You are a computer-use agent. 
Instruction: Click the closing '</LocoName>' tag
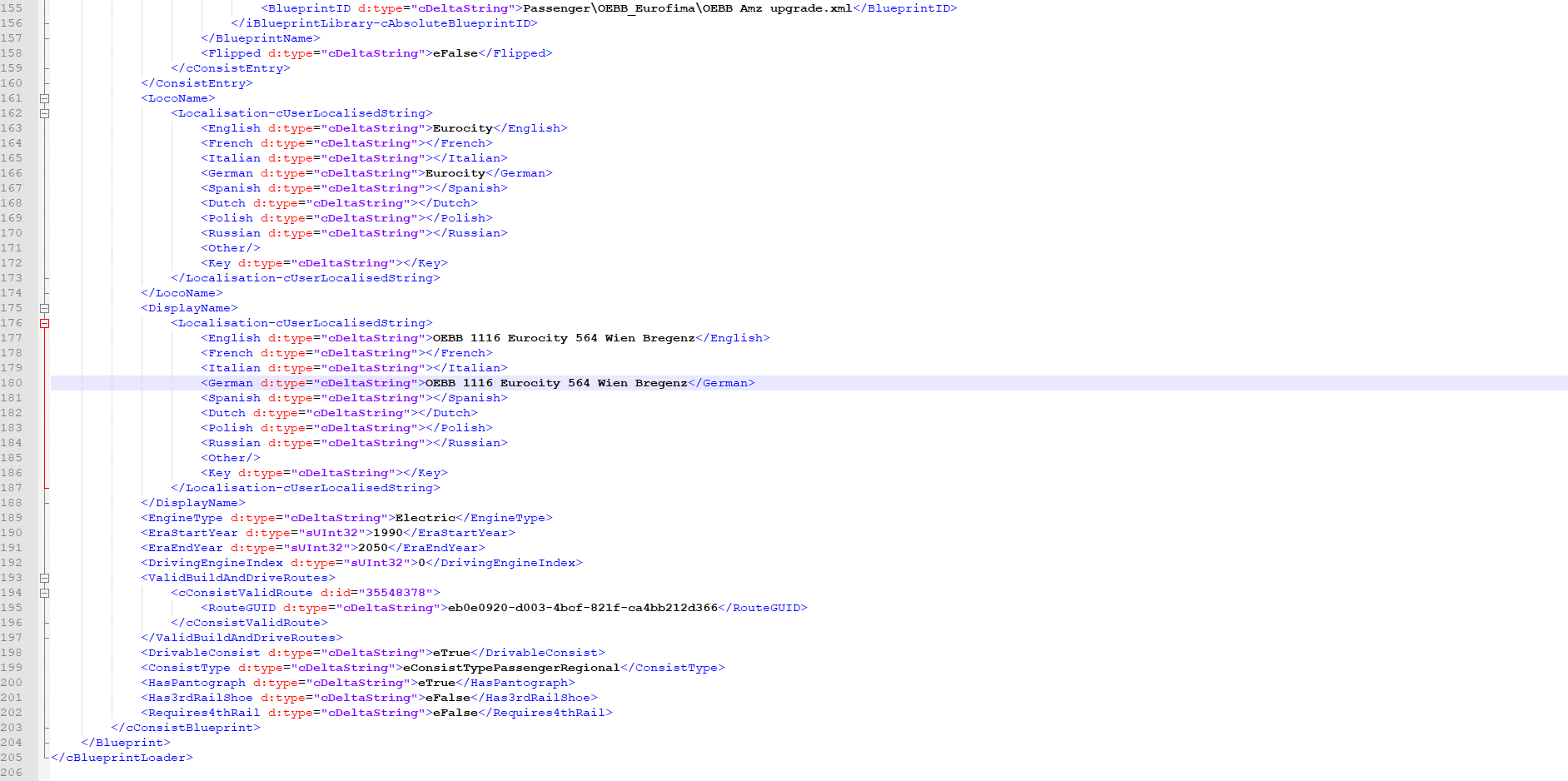182,293
